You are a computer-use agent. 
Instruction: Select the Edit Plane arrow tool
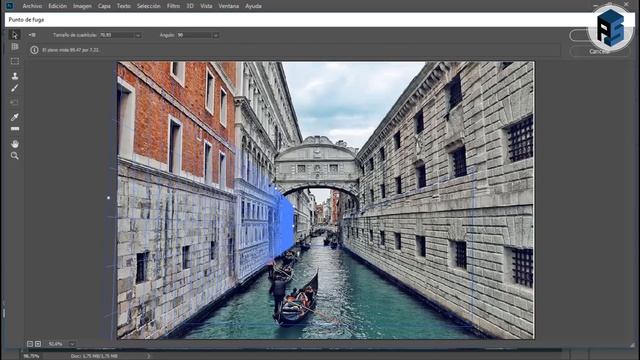pyautogui.click(x=15, y=35)
